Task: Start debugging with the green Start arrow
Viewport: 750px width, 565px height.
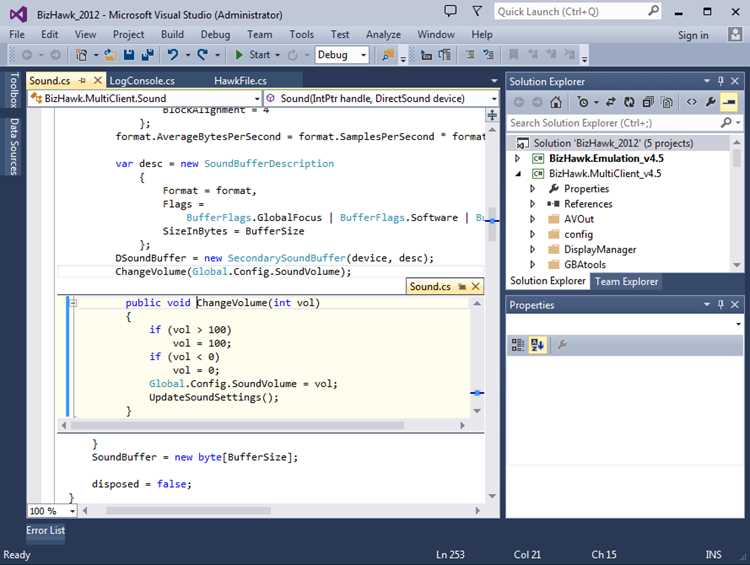Action: coord(254,55)
